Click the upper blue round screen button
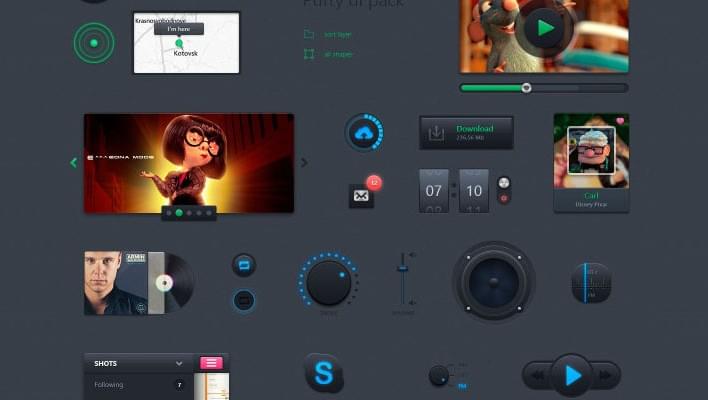This screenshot has width=708, height=400. tap(244, 265)
